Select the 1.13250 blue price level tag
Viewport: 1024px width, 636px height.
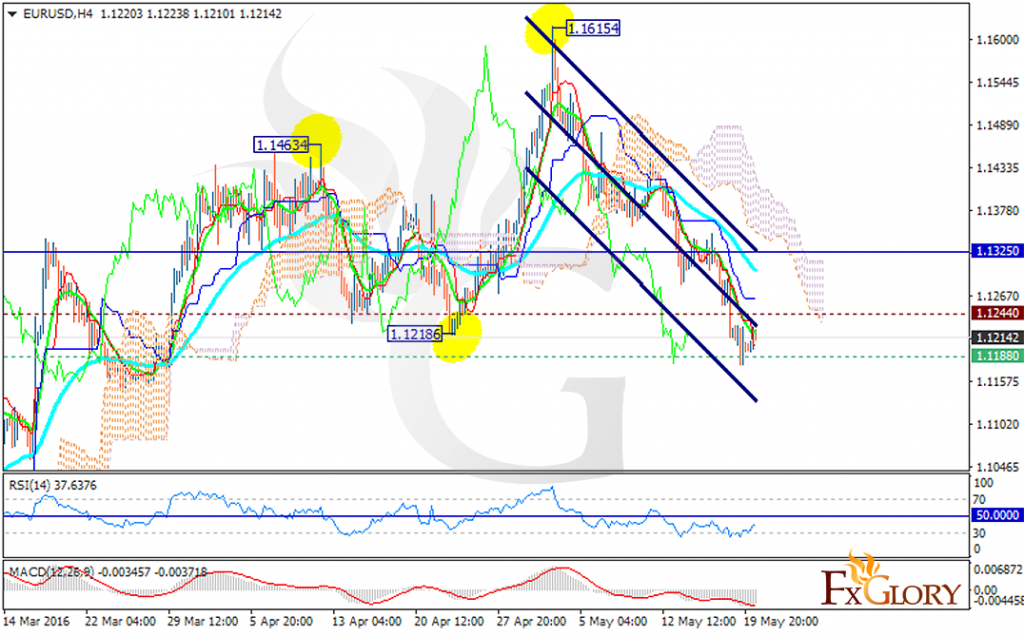(x=997, y=251)
